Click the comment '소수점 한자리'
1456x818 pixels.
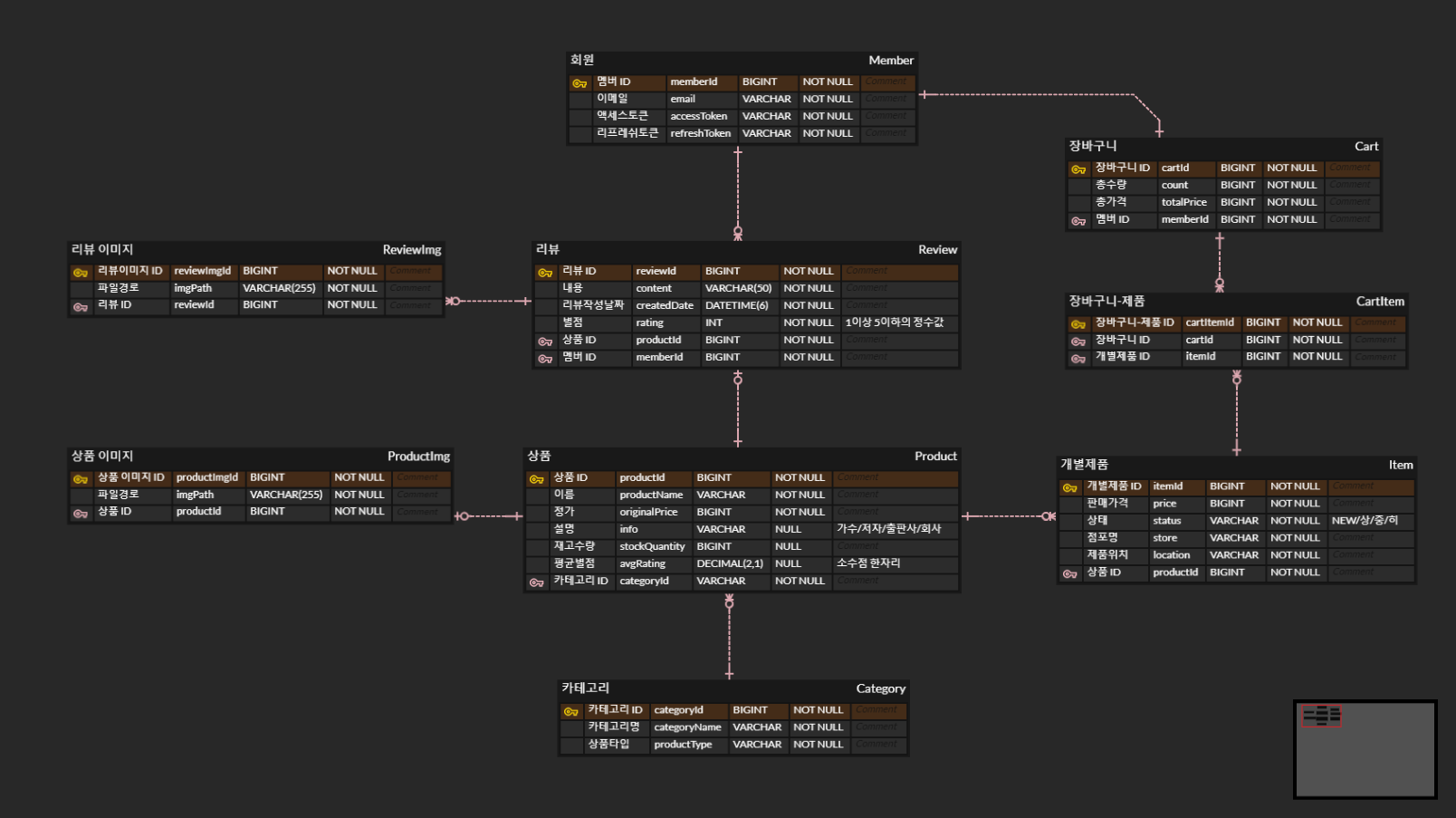pyautogui.click(x=867, y=564)
